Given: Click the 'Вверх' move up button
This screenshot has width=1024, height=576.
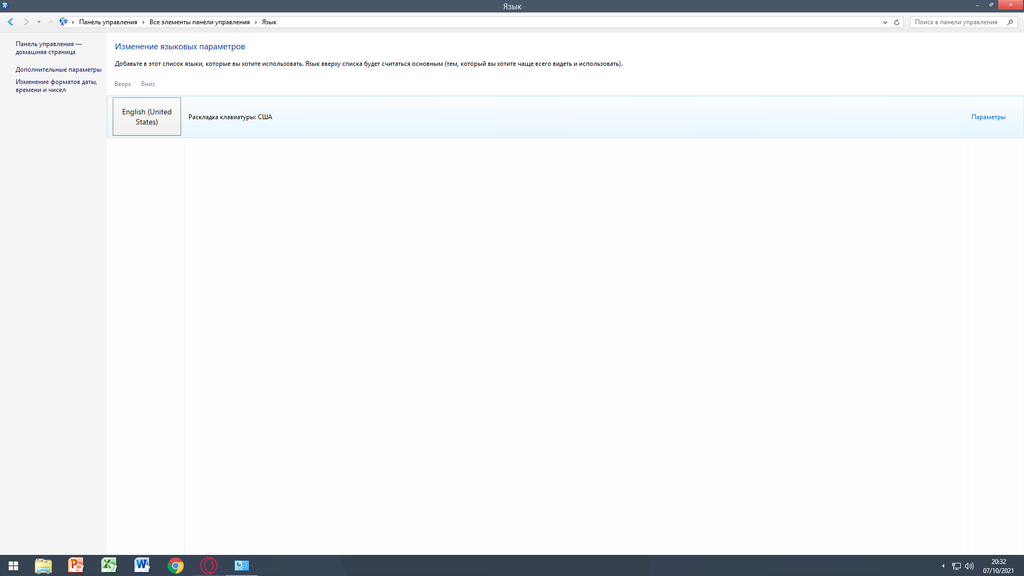Looking at the screenshot, I should pyautogui.click(x=123, y=84).
